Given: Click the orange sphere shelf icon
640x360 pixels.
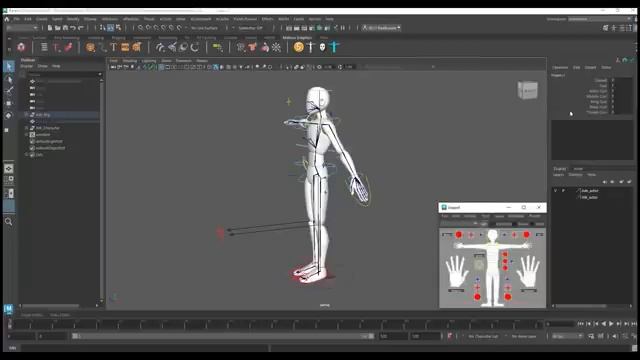Looking at the screenshot, I should [x=90, y=47].
